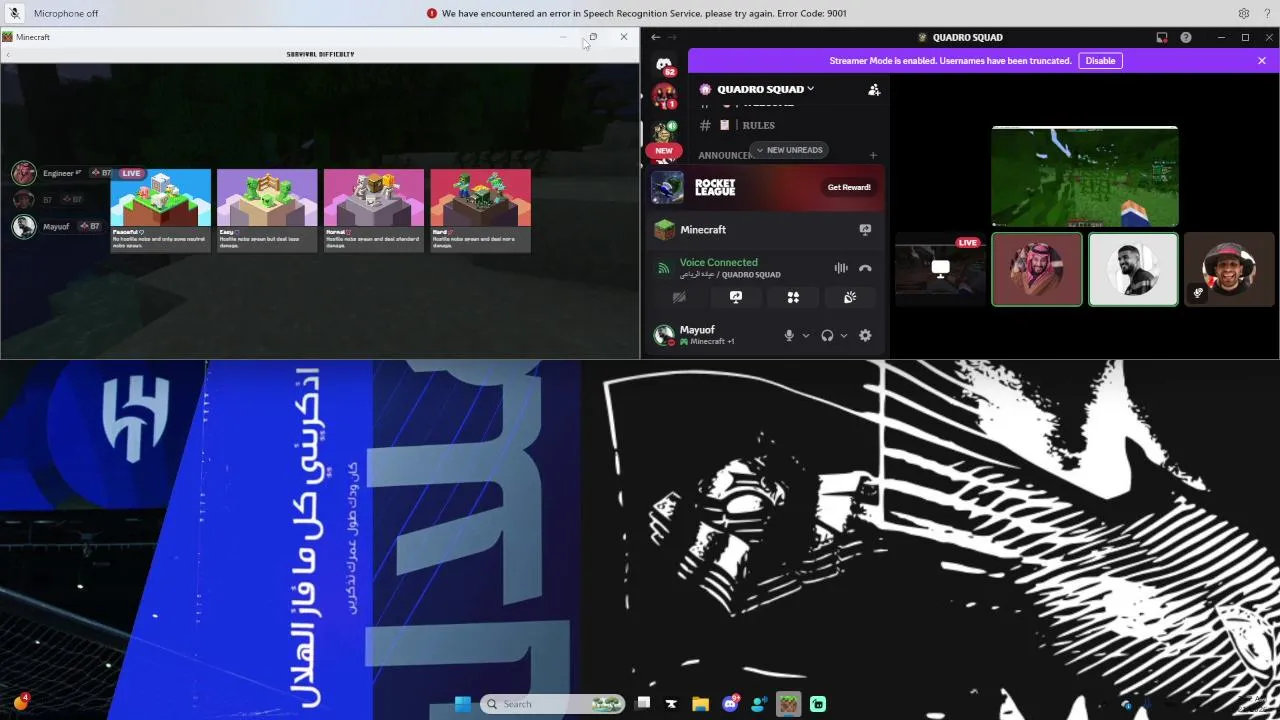Viewport: 1280px width, 720px height.
Task: Open Task View on taskbar
Action: [643, 704]
